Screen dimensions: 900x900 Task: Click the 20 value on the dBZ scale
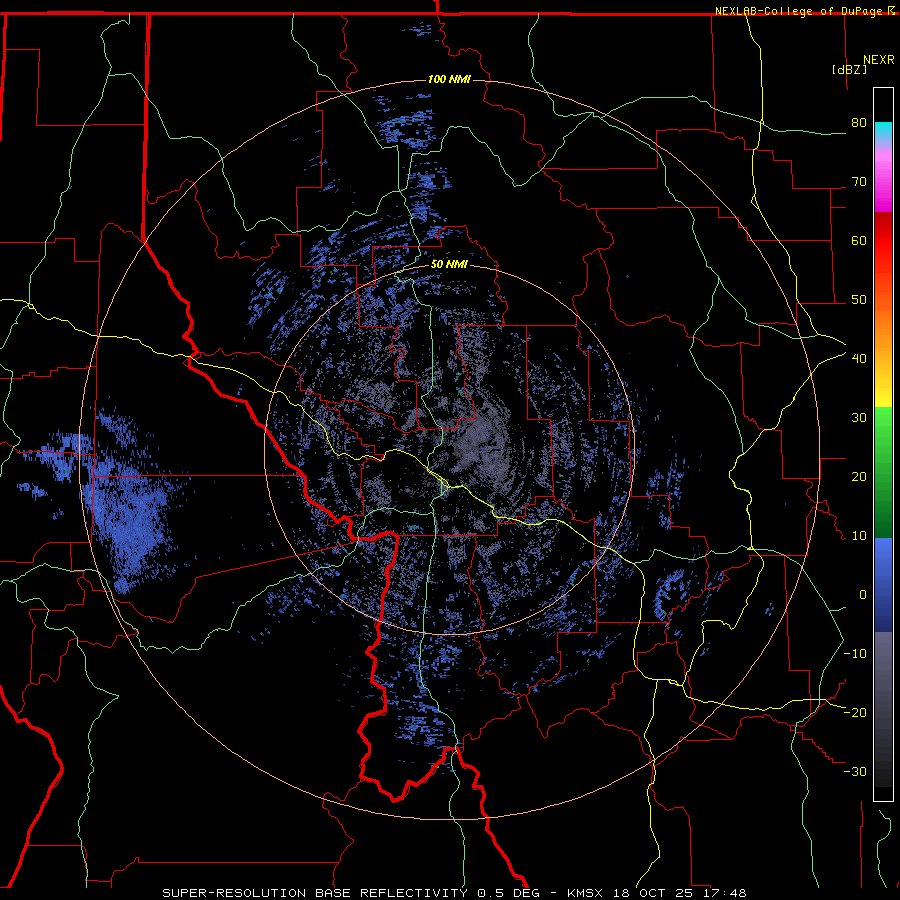(x=859, y=476)
